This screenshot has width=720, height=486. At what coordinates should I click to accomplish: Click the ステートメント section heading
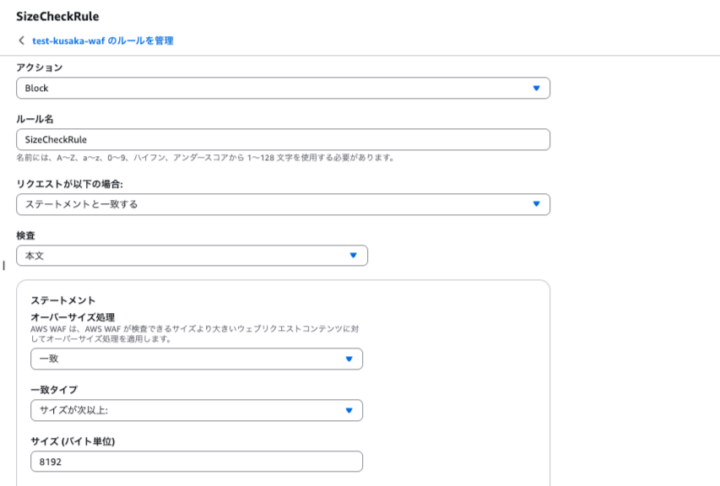click(x=63, y=300)
